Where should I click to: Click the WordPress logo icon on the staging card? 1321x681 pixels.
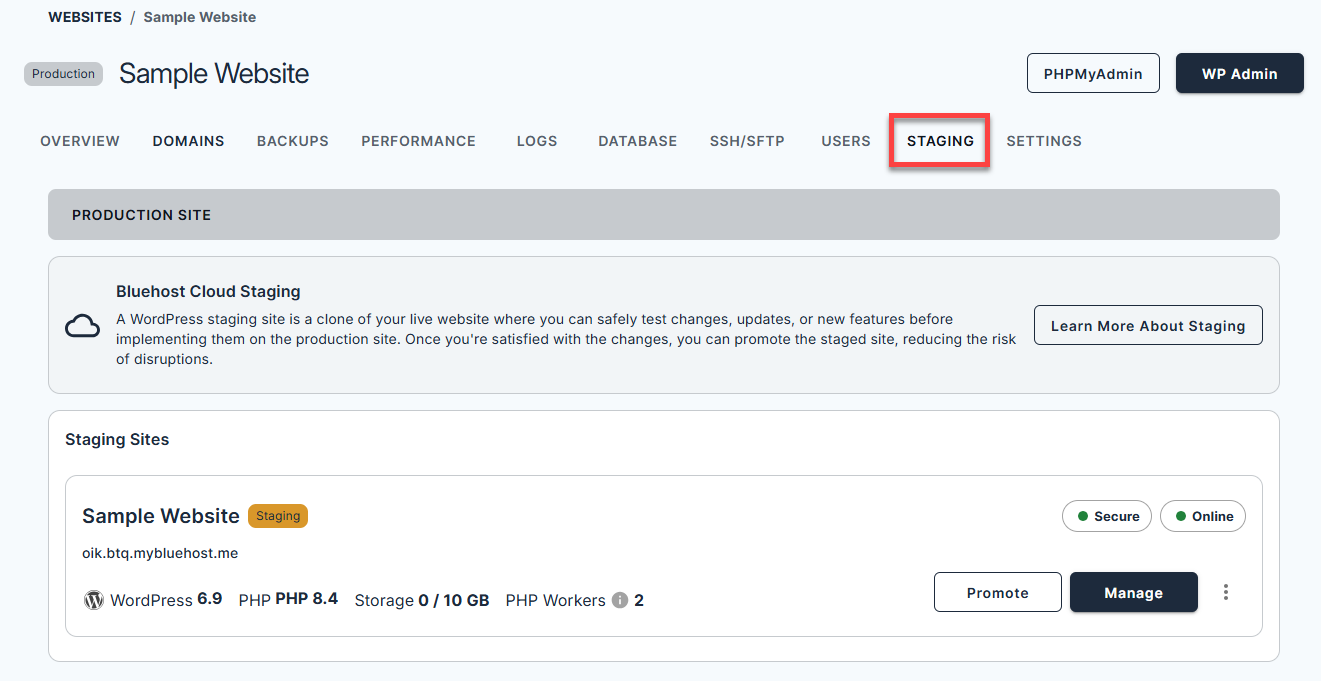pyautogui.click(x=93, y=600)
